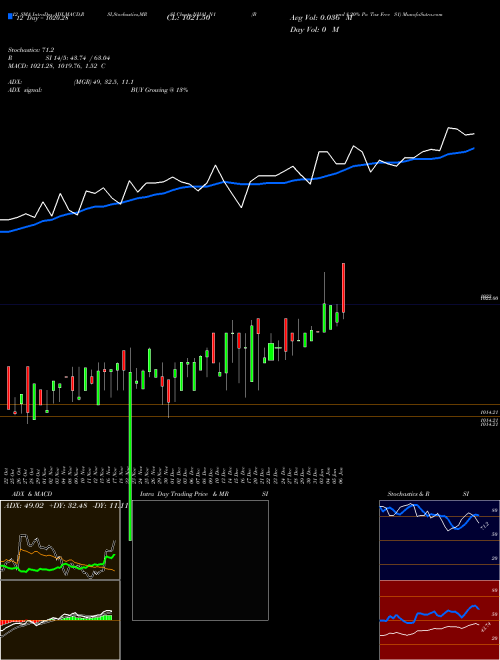Click the 'Stochastics & R' panel title
Viewport: 500px width, 660px height.
409,494
